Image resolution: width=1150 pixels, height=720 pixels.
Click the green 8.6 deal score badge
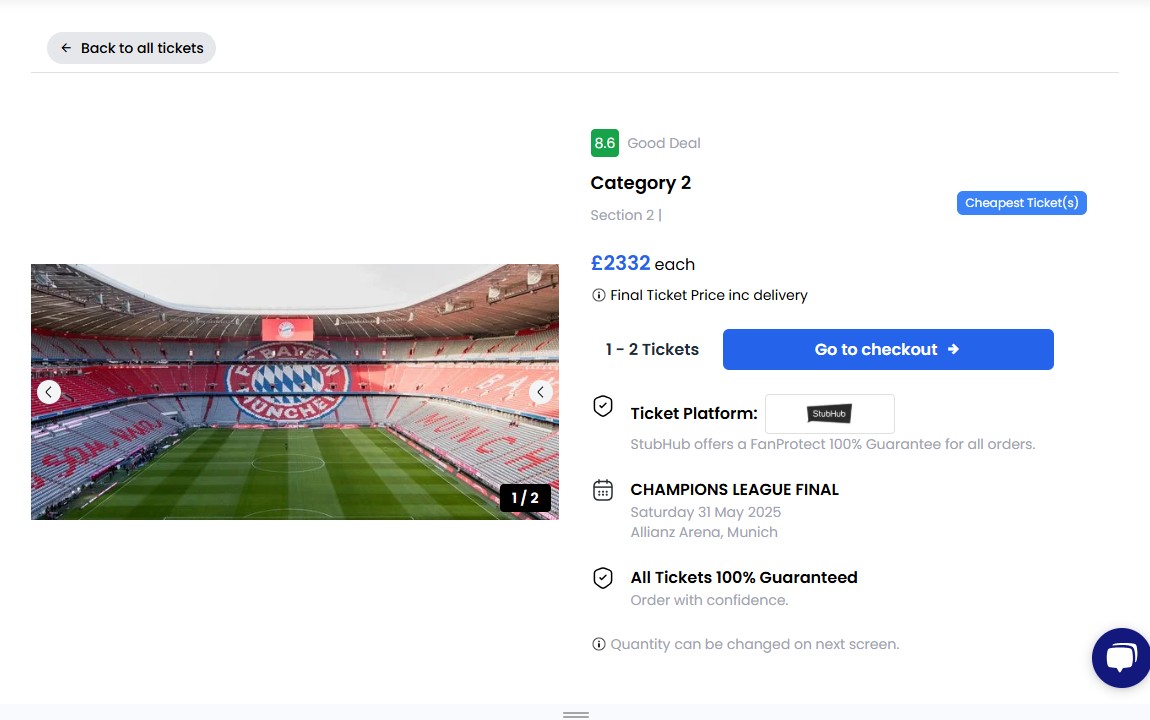pos(605,143)
